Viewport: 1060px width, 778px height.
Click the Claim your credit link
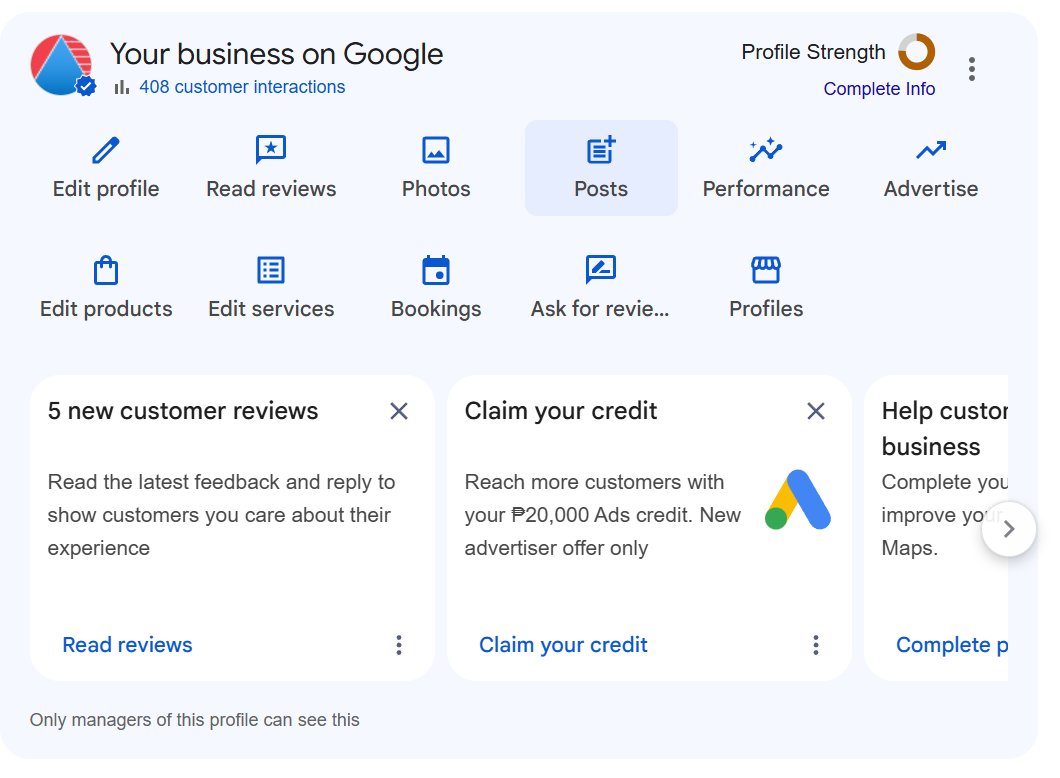(563, 645)
